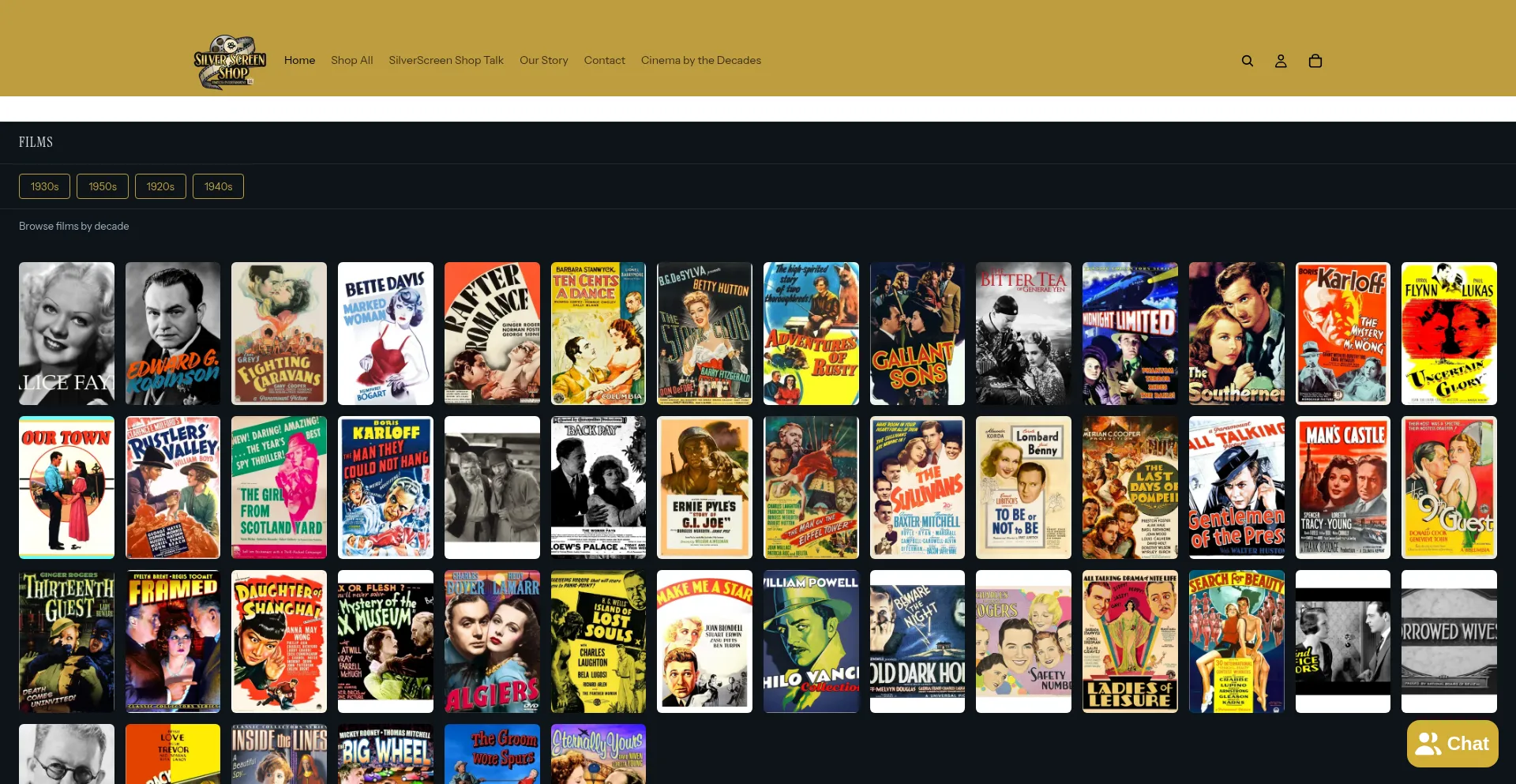View the Framed poster
This screenshot has height=784, width=1516.
click(173, 641)
